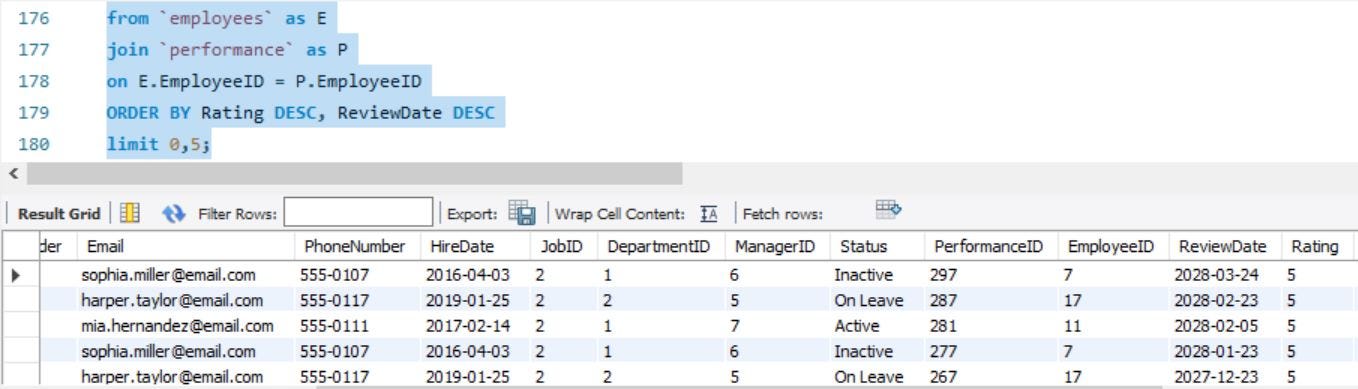Select the phone cell 555-0111
This screenshot has width=1358, height=389.
pos(356,326)
